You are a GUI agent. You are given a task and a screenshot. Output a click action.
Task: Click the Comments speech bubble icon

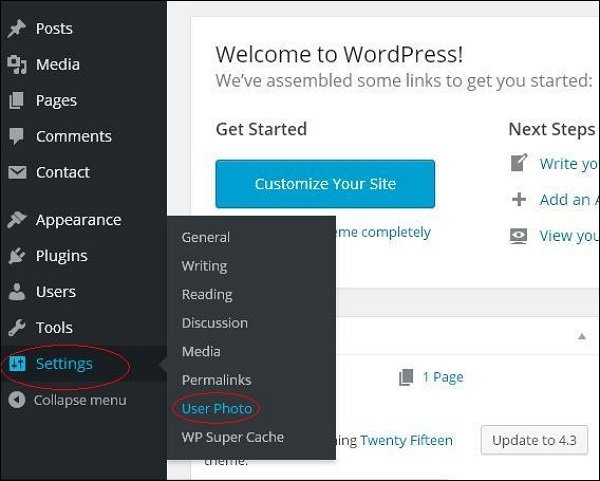16,137
